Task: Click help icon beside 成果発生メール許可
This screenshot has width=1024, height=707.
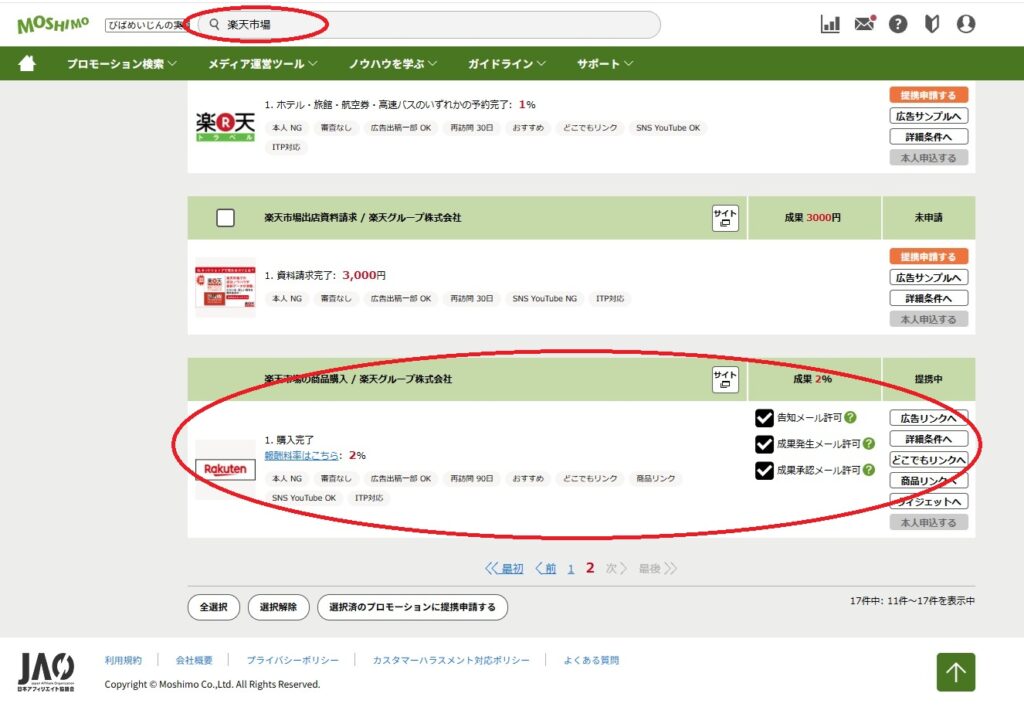Action: [869, 443]
